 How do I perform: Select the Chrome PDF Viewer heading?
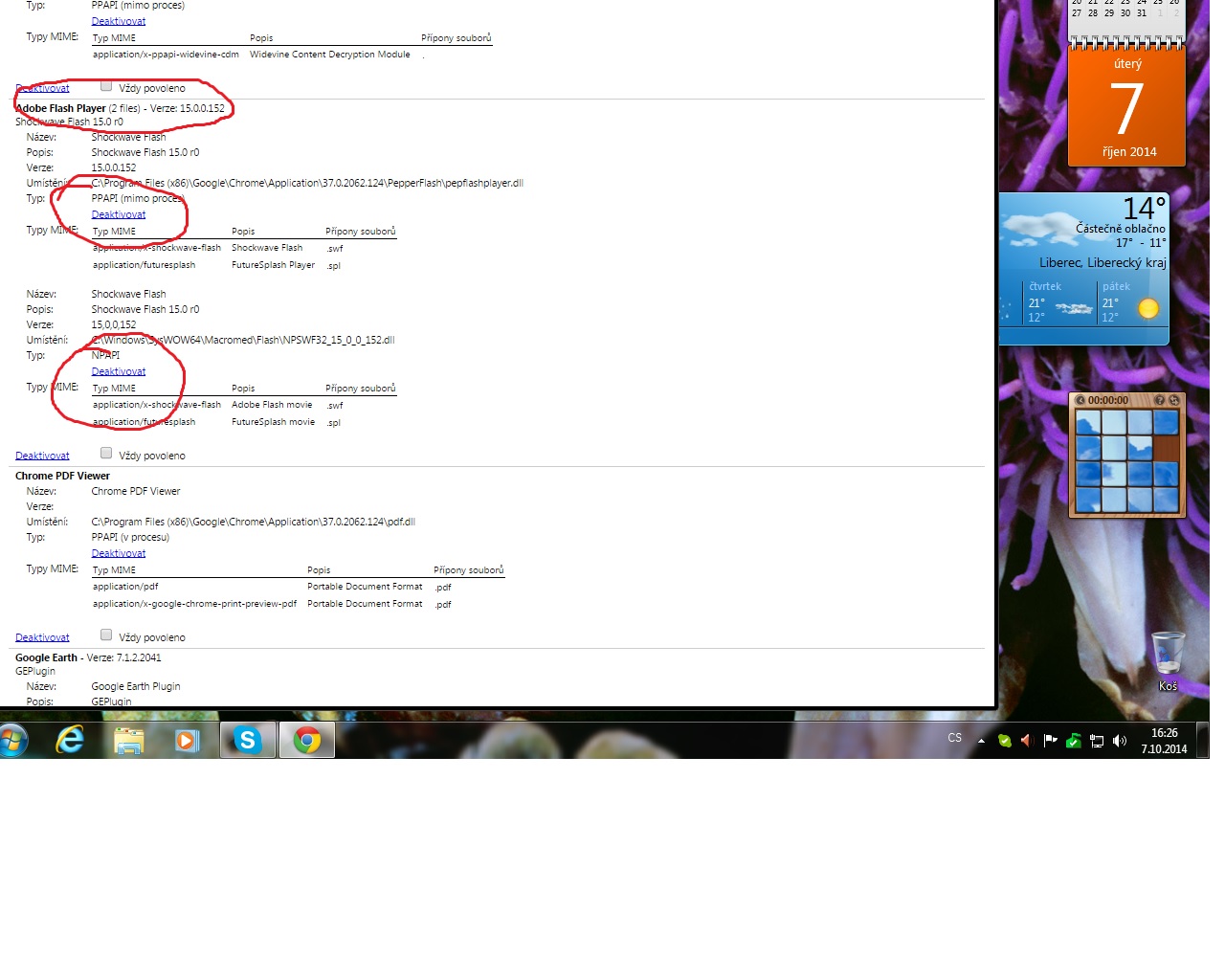point(62,476)
